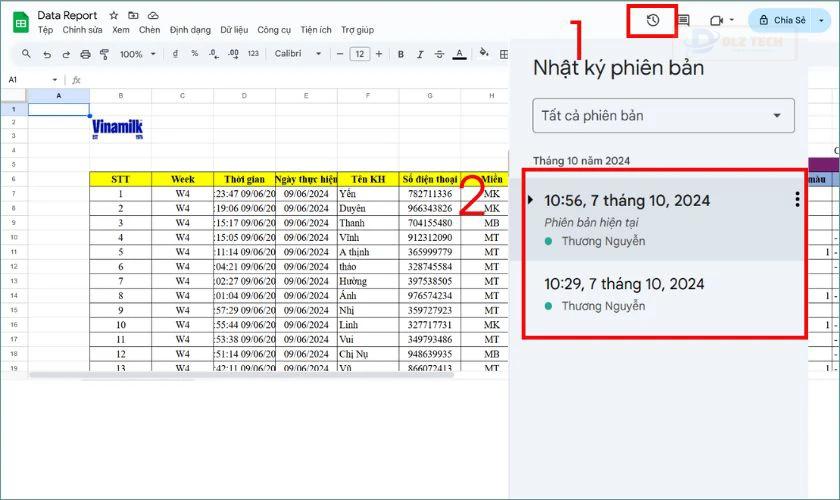Open the camera meeting options arrow

(x=732, y=20)
